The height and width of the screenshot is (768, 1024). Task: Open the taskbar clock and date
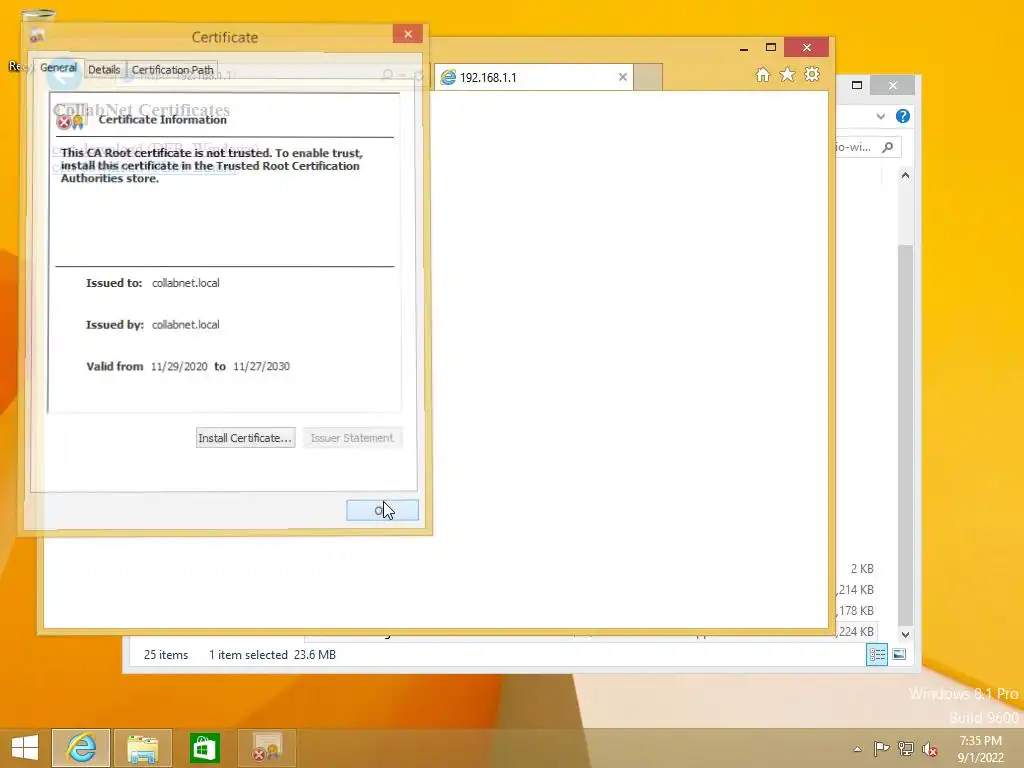tap(980, 749)
